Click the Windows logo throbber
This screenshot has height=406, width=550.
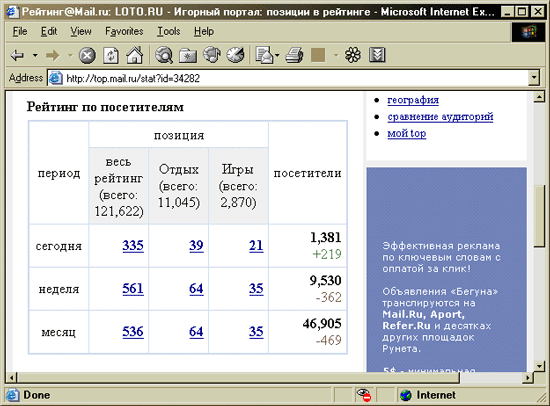[x=530, y=32]
